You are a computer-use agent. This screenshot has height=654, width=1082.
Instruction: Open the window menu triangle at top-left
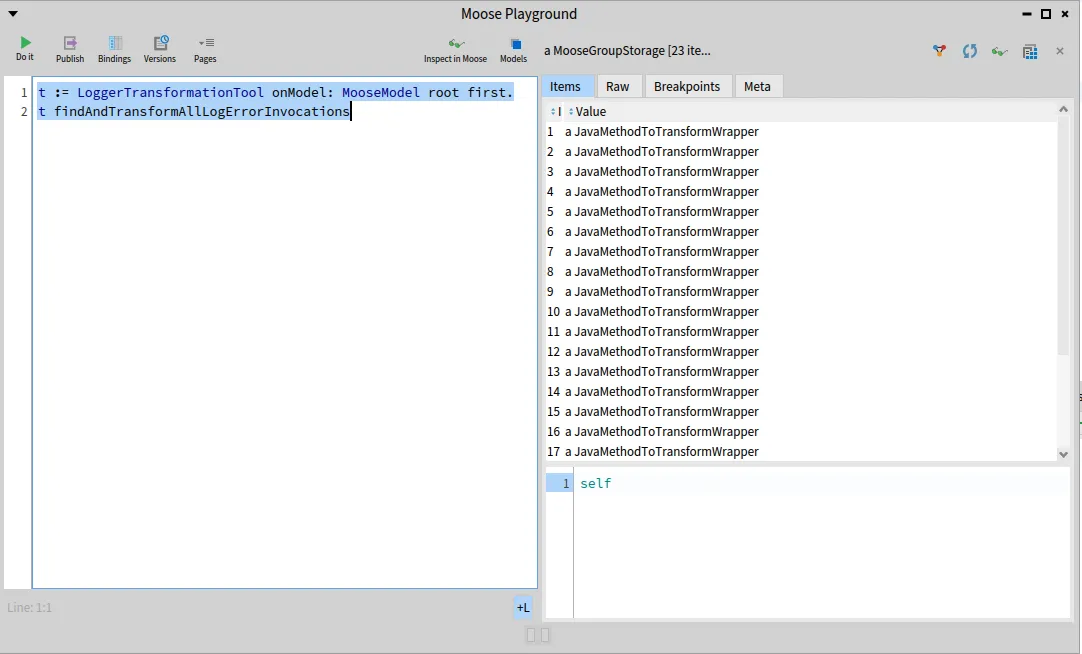(x=13, y=13)
